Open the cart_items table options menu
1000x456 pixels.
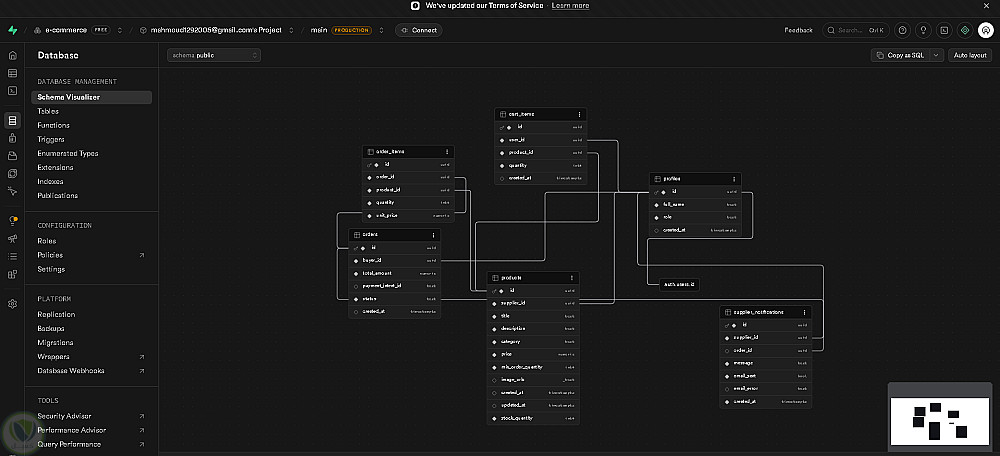point(579,114)
